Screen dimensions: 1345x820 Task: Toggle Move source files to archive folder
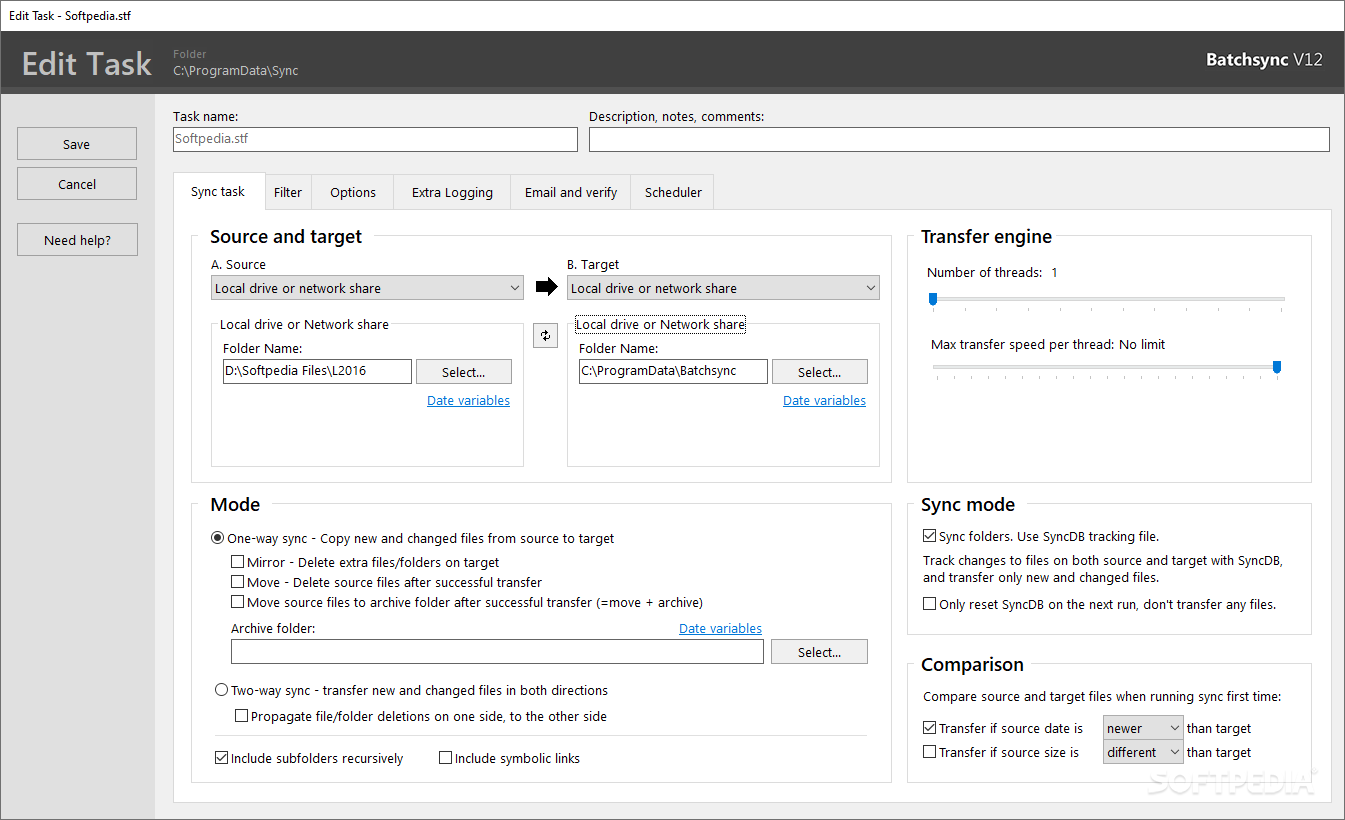tap(238, 602)
